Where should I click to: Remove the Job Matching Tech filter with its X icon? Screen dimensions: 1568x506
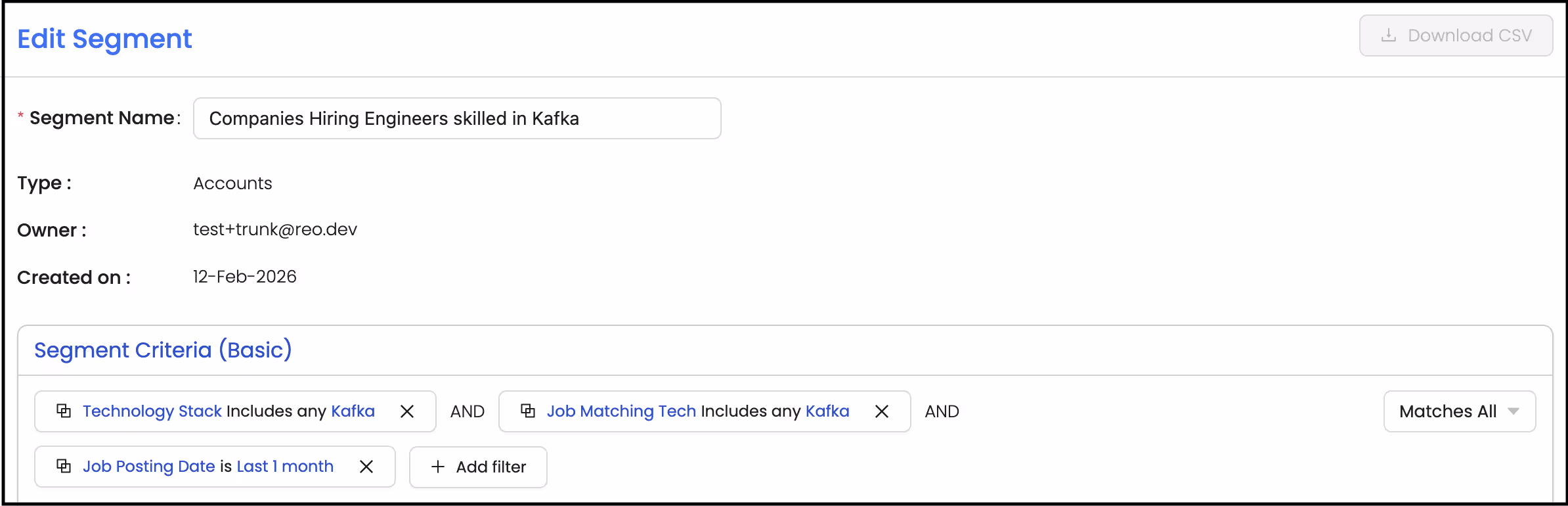[x=882, y=411]
